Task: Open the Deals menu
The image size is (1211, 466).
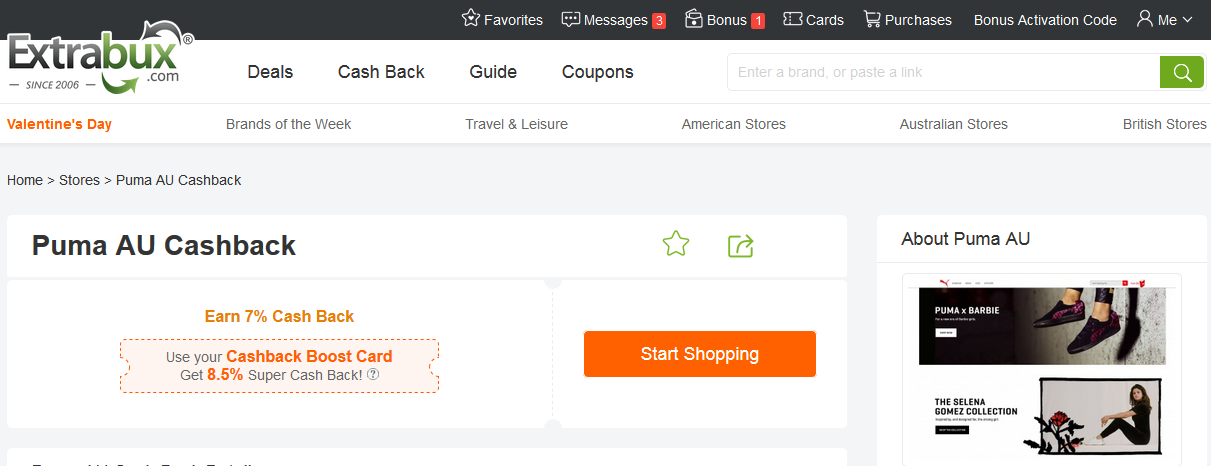Action: click(270, 72)
